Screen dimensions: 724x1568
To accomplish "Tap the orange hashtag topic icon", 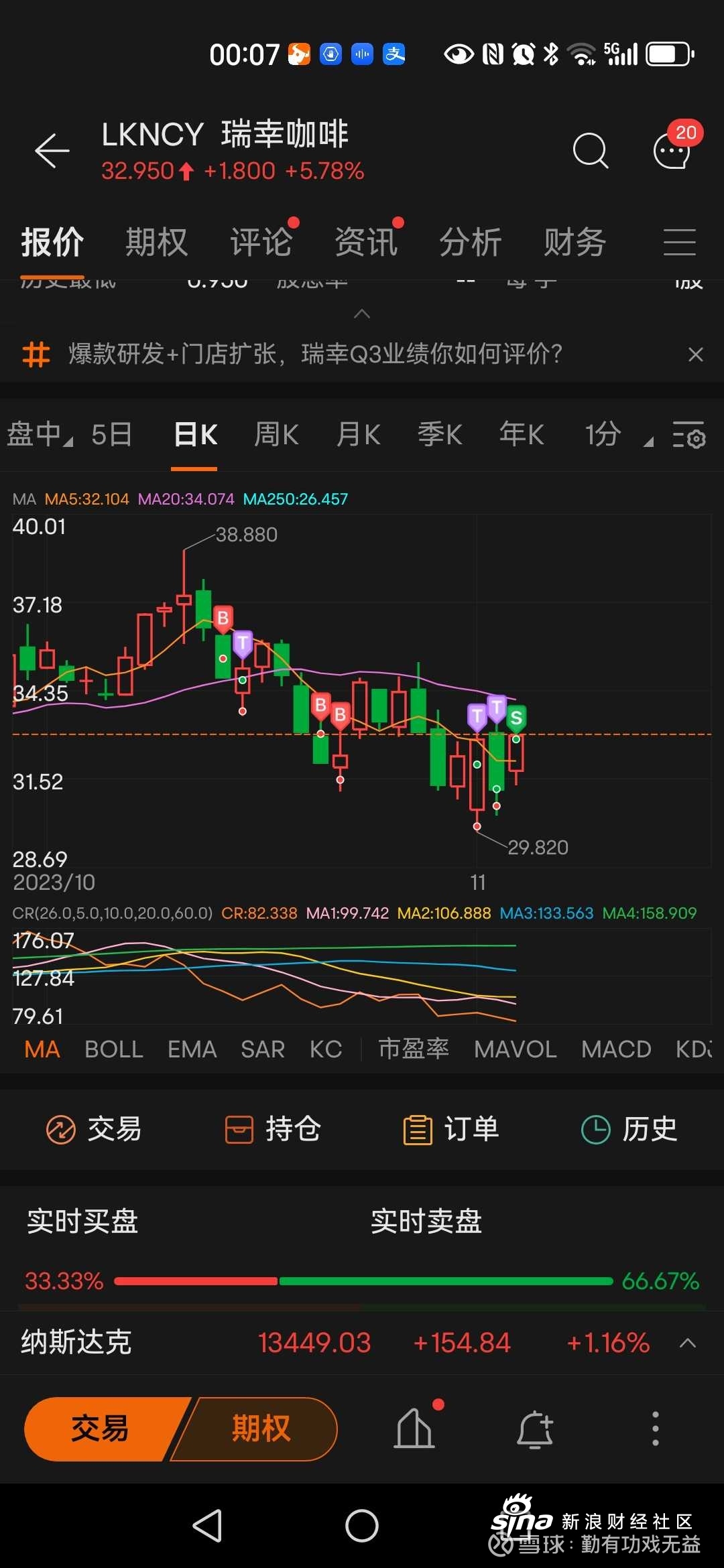I will 36,354.
